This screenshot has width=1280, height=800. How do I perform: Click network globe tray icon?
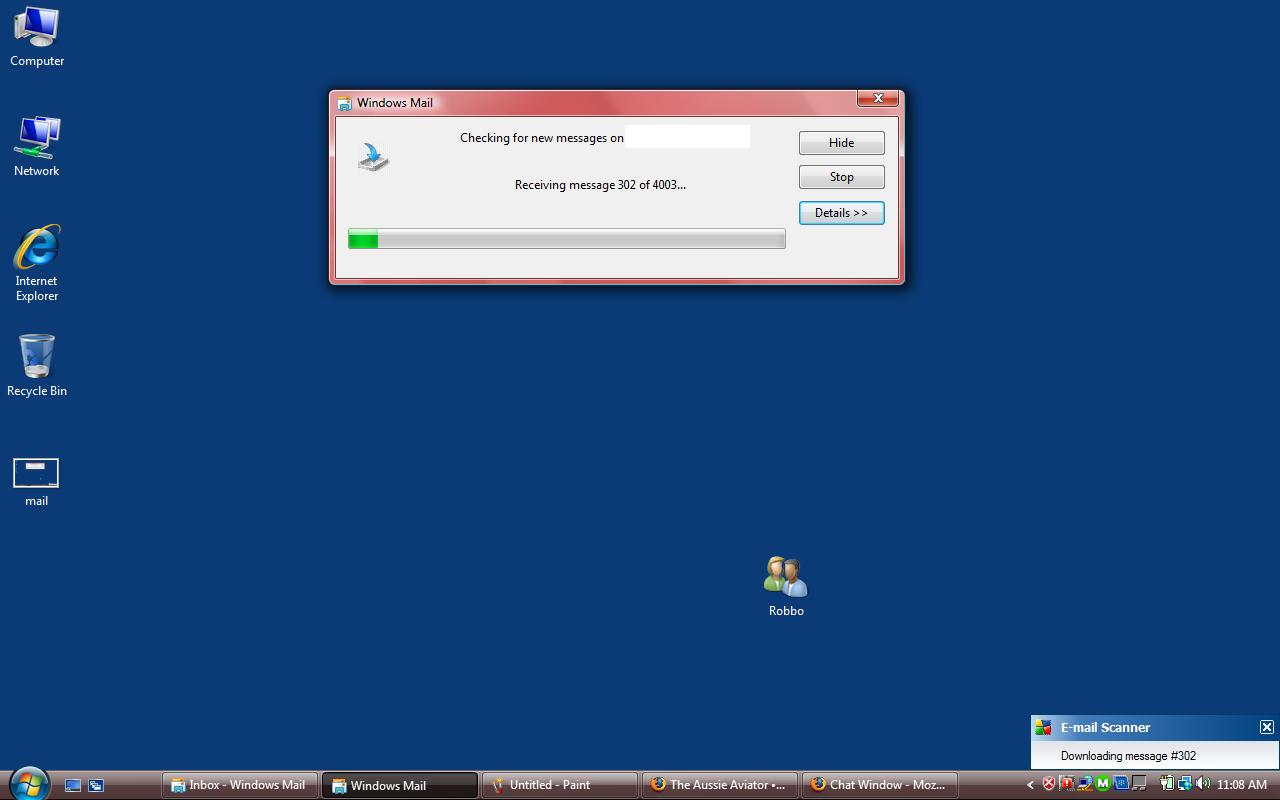(1184, 784)
